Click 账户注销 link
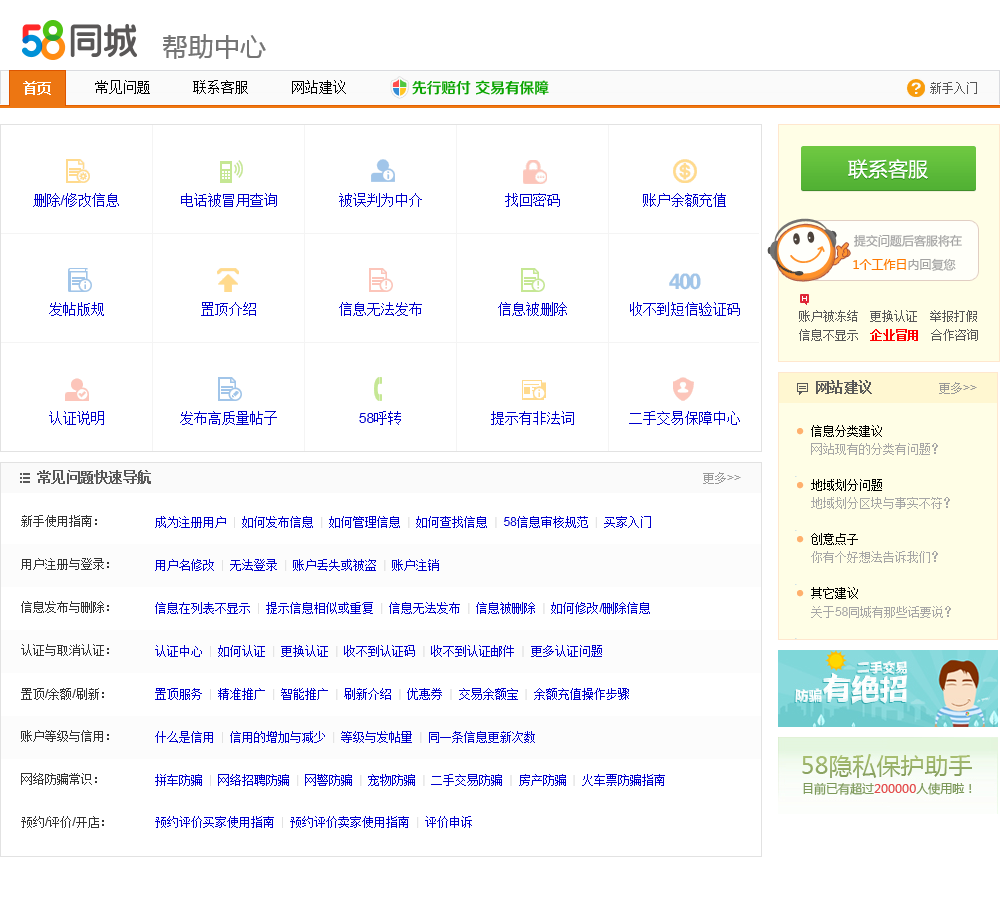 415,565
